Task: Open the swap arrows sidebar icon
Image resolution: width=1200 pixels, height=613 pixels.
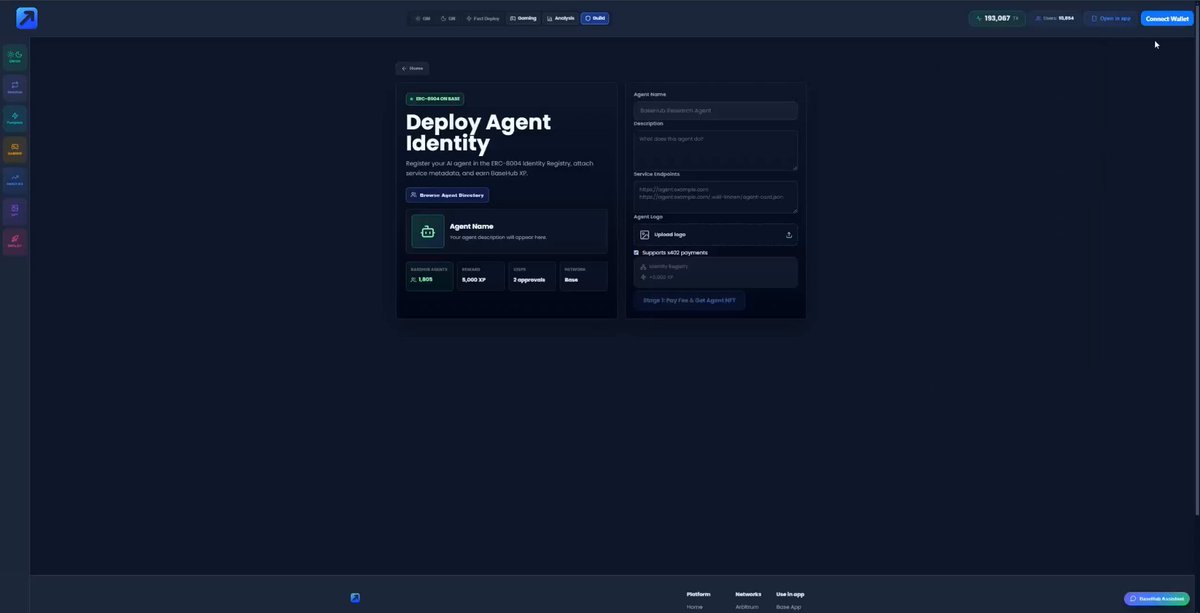Action: pyautogui.click(x=15, y=88)
